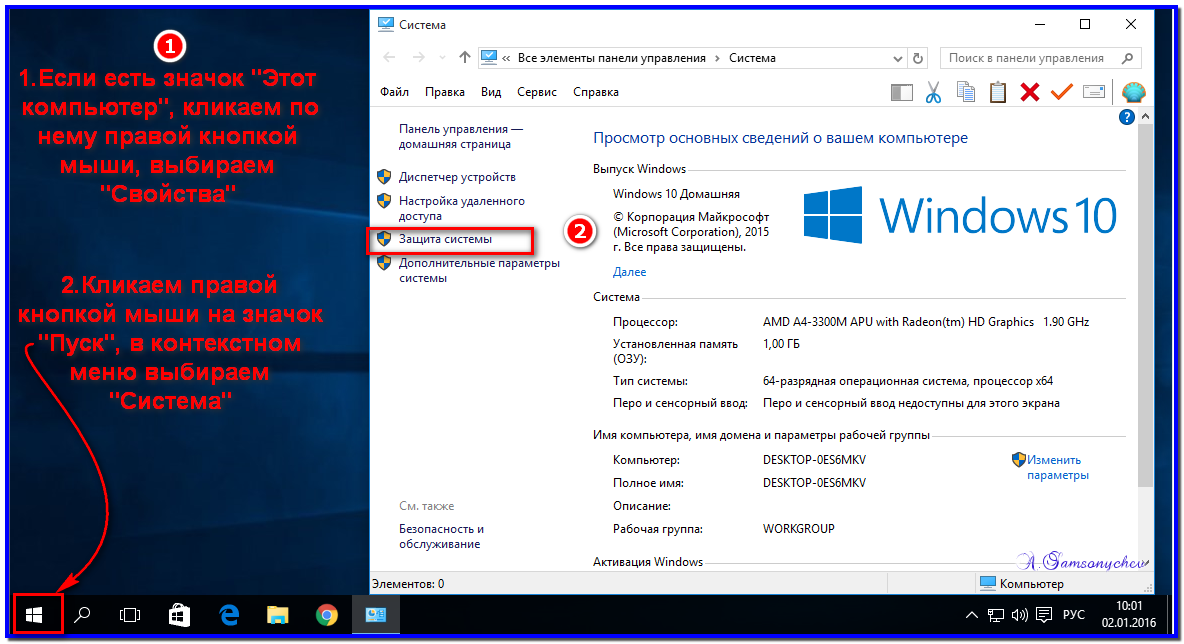The image size is (1184, 644).
Task: Open taskbar Search magnifier
Action: pos(82,615)
